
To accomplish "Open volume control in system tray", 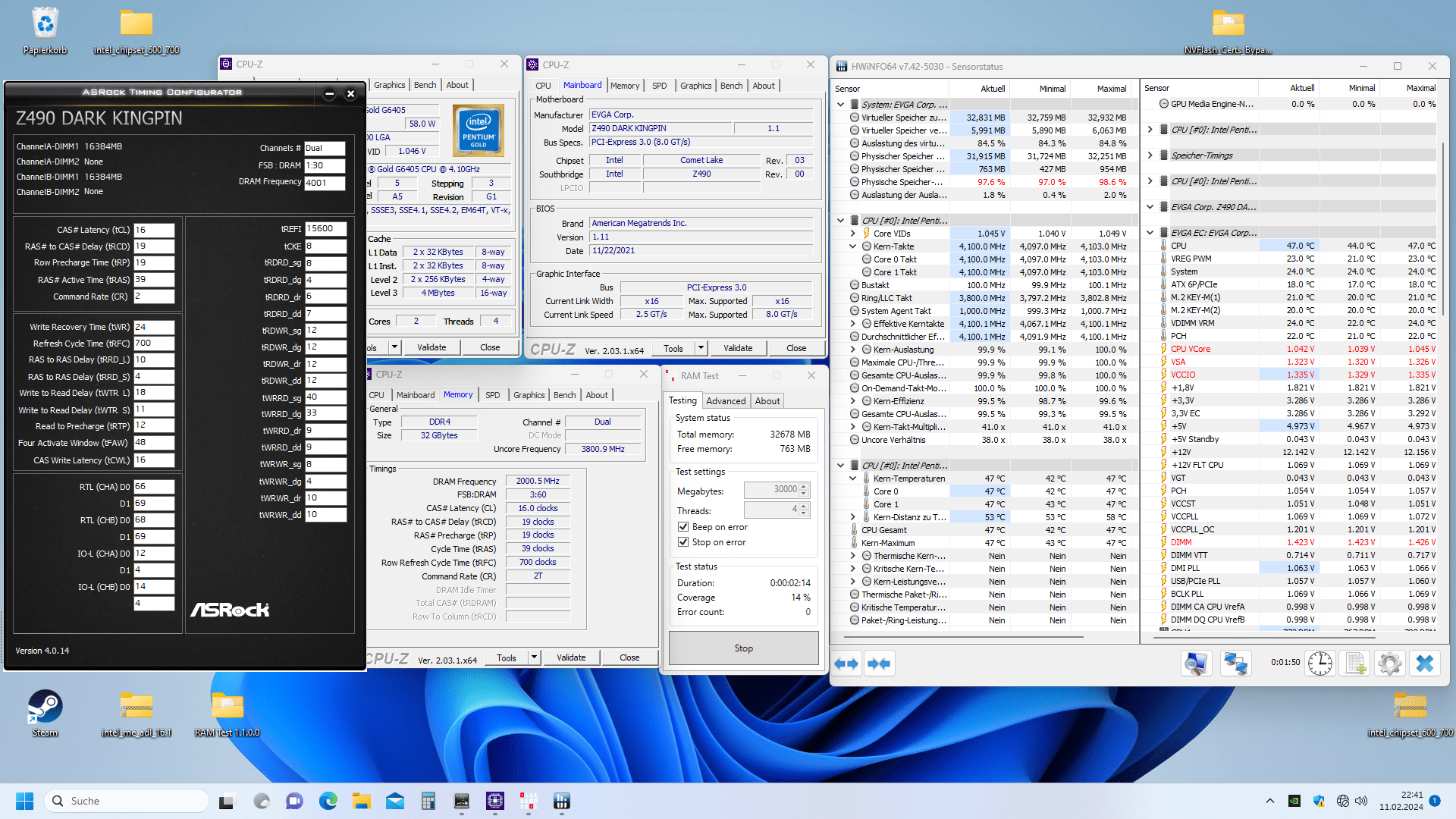I will click(1361, 801).
